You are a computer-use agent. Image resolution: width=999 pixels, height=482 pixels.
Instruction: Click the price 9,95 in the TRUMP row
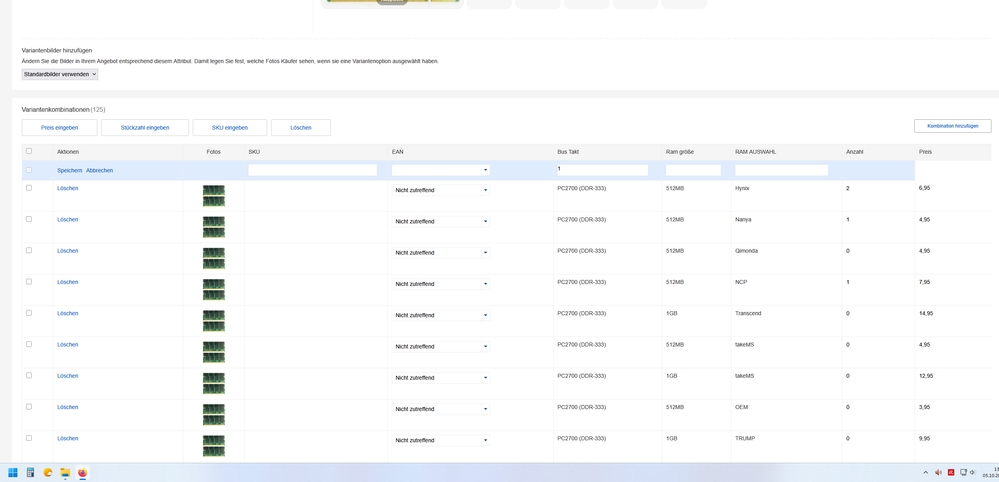[x=924, y=438]
